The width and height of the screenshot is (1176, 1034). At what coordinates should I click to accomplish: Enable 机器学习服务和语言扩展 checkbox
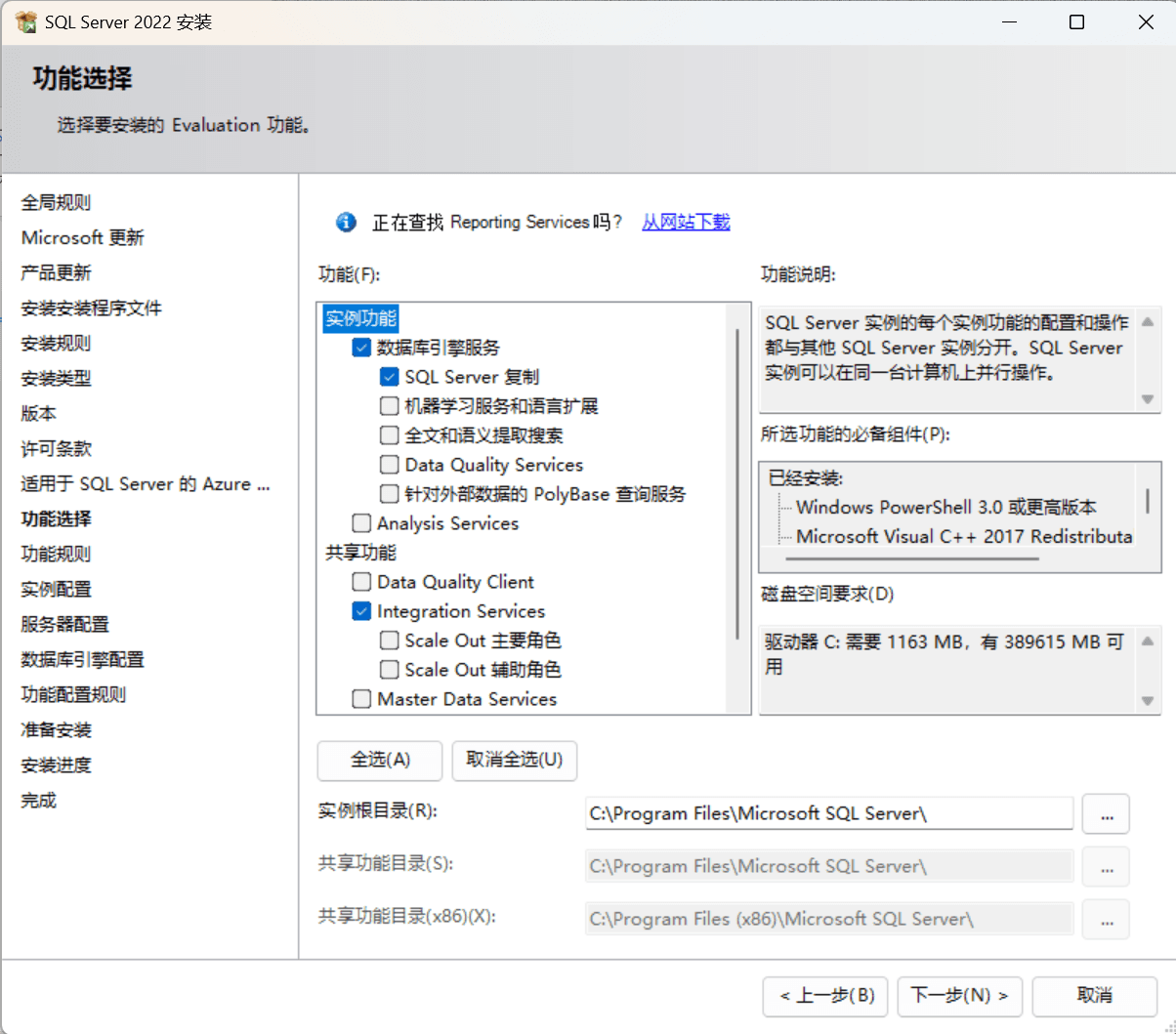(390, 406)
